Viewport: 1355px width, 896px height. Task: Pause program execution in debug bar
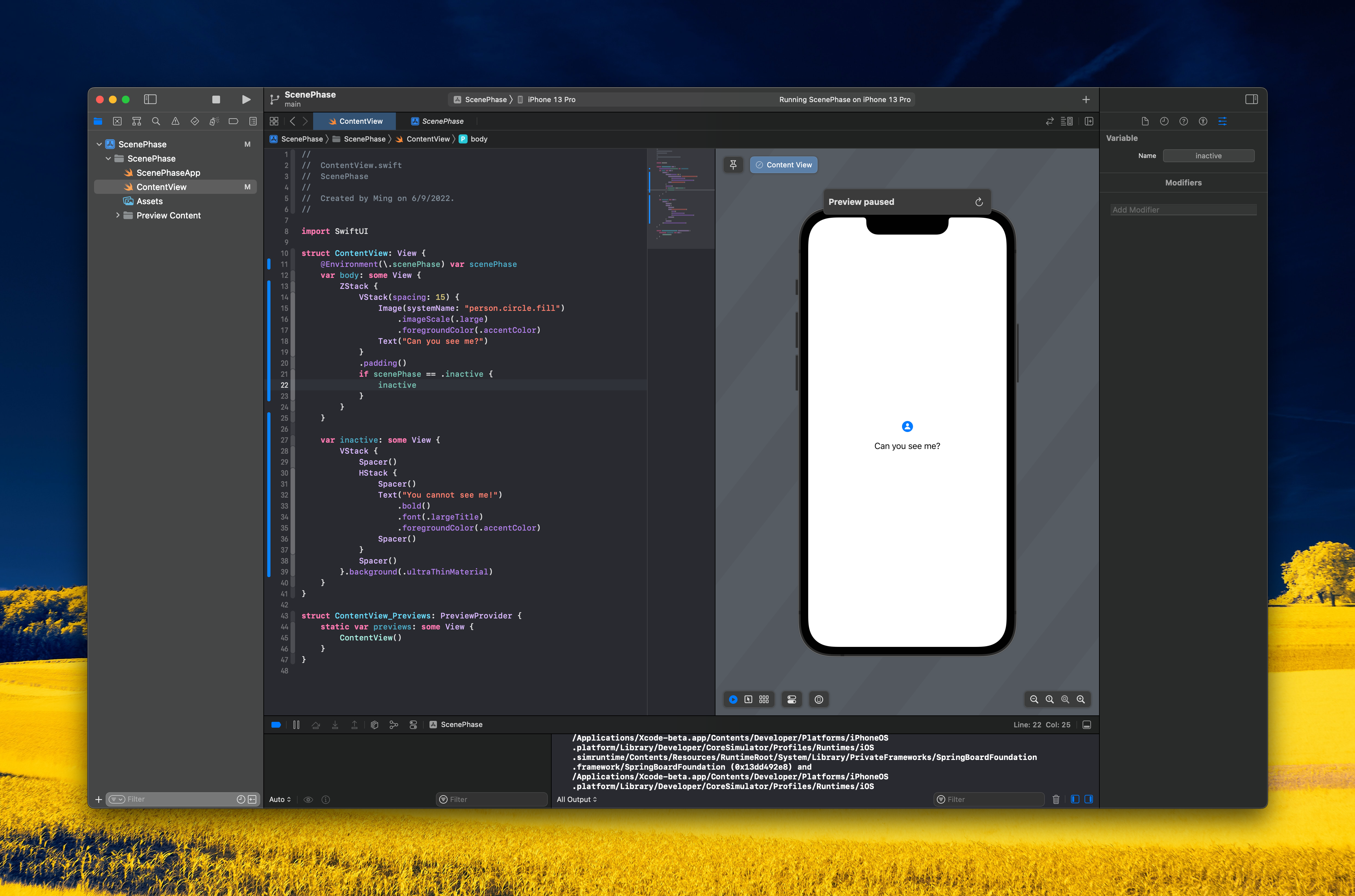pyautogui.click(x=296, y=724)
